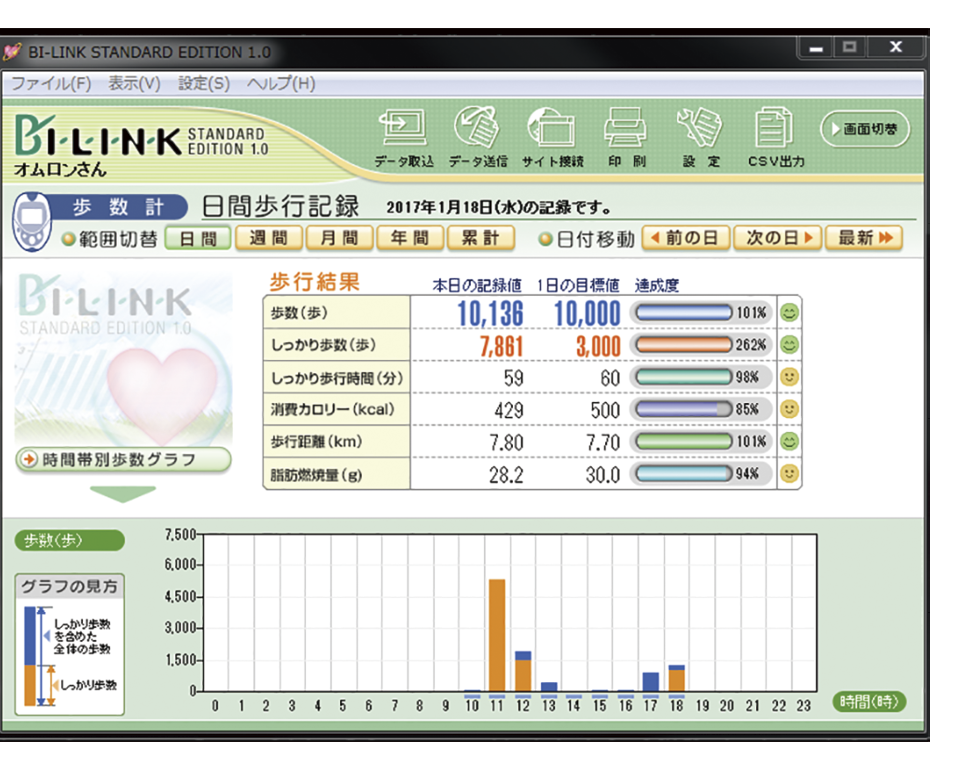Expand the green down-arrow under 時間帯別歩数グラフ
The height and width of the screenshot is (763, 969).
click(122, 494)
